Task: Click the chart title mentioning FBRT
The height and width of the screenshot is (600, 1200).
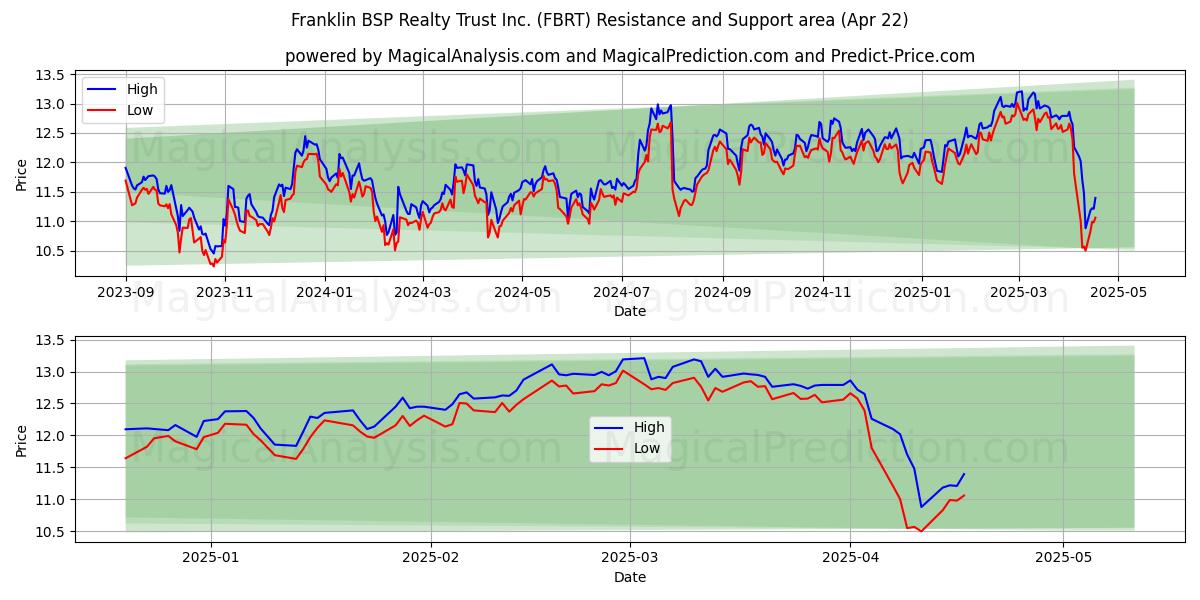Action: 600,20
